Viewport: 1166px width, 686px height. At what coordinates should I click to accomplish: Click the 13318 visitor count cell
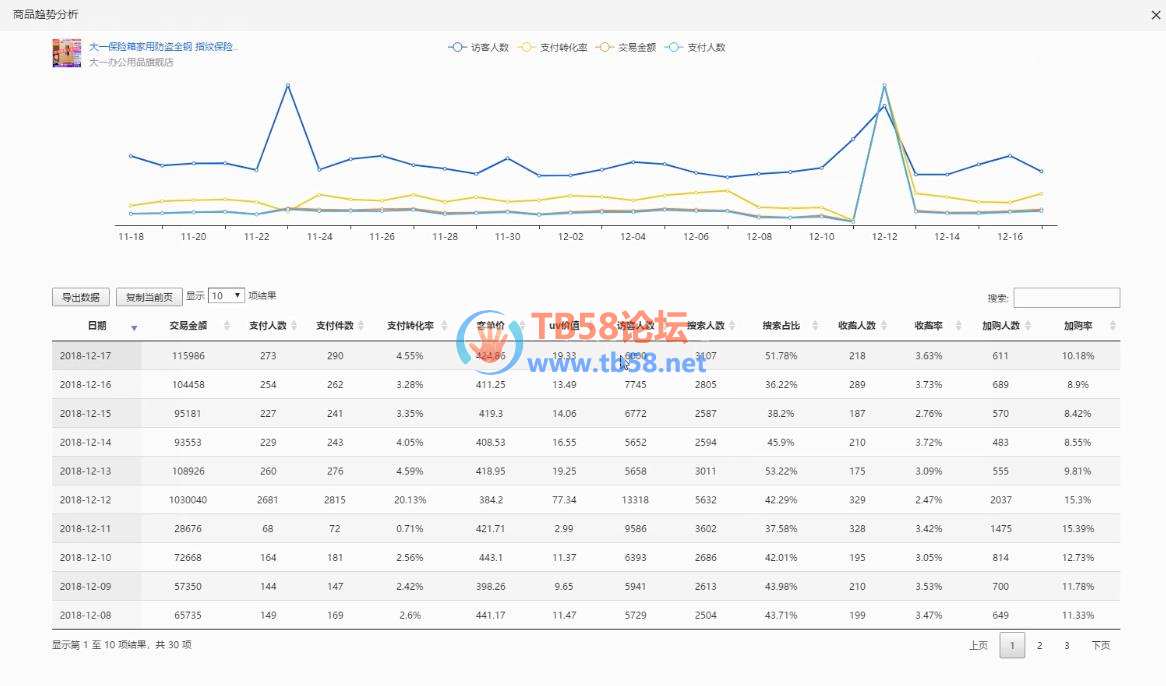635,500
